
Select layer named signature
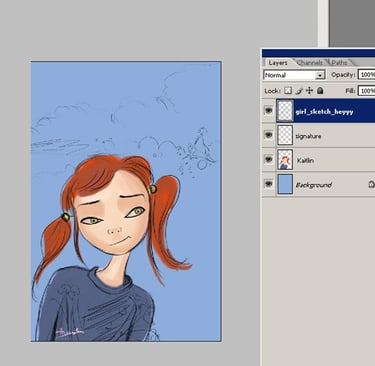308,136
